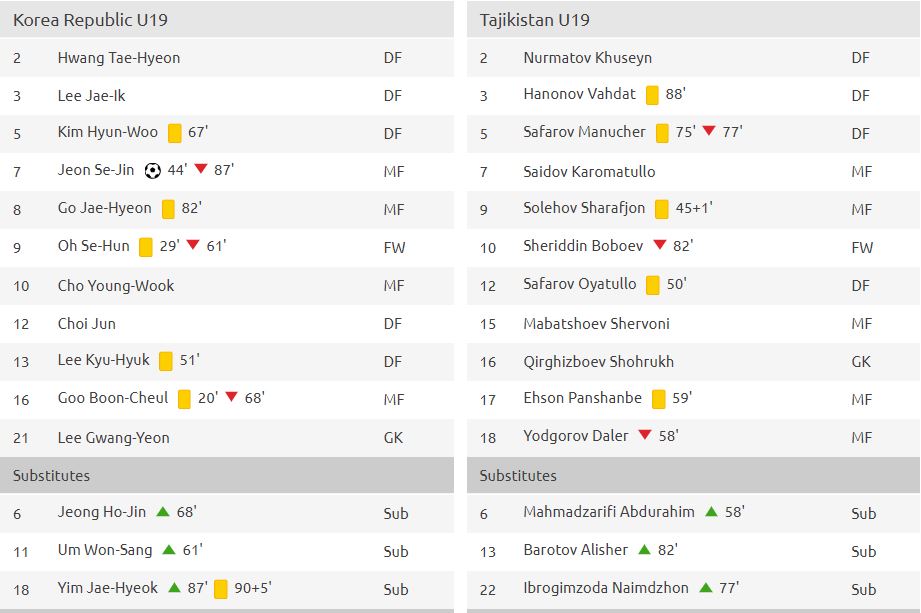Click Solehov Sharafjon's yellow card at 45+1'
The width and height of the screenshot is (921, 613).
661,209
